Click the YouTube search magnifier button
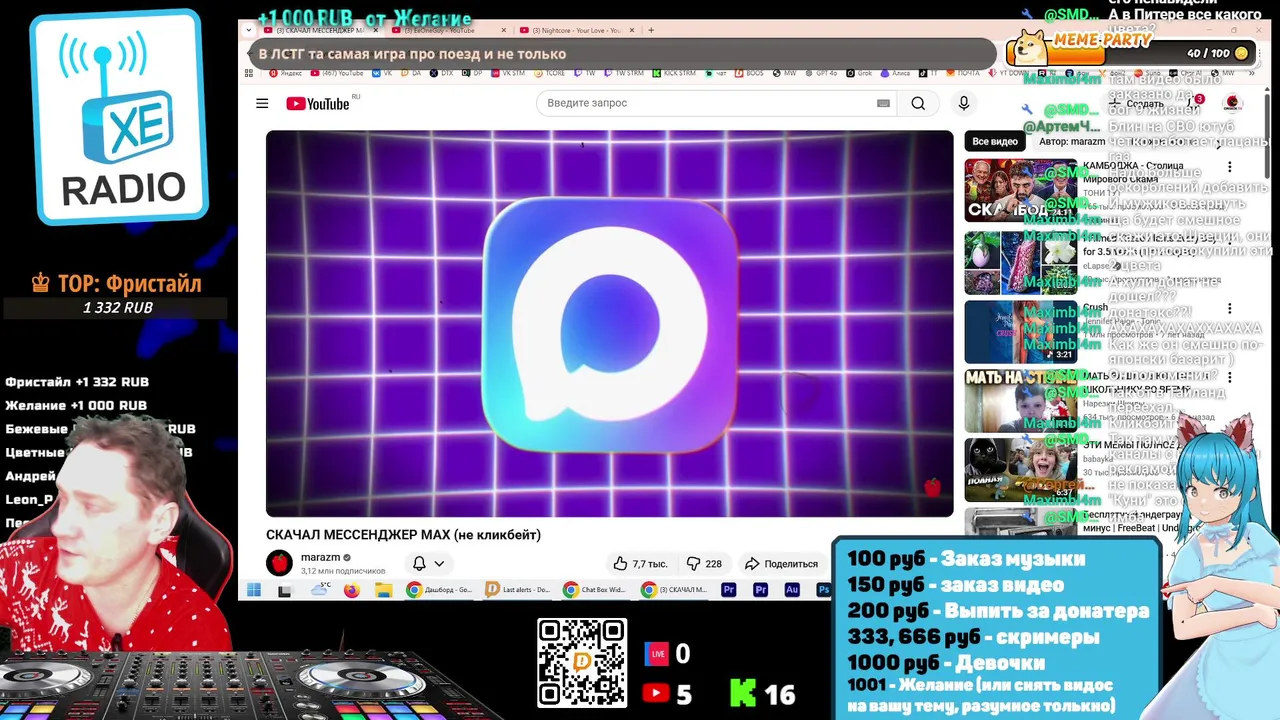 (918, 103)
